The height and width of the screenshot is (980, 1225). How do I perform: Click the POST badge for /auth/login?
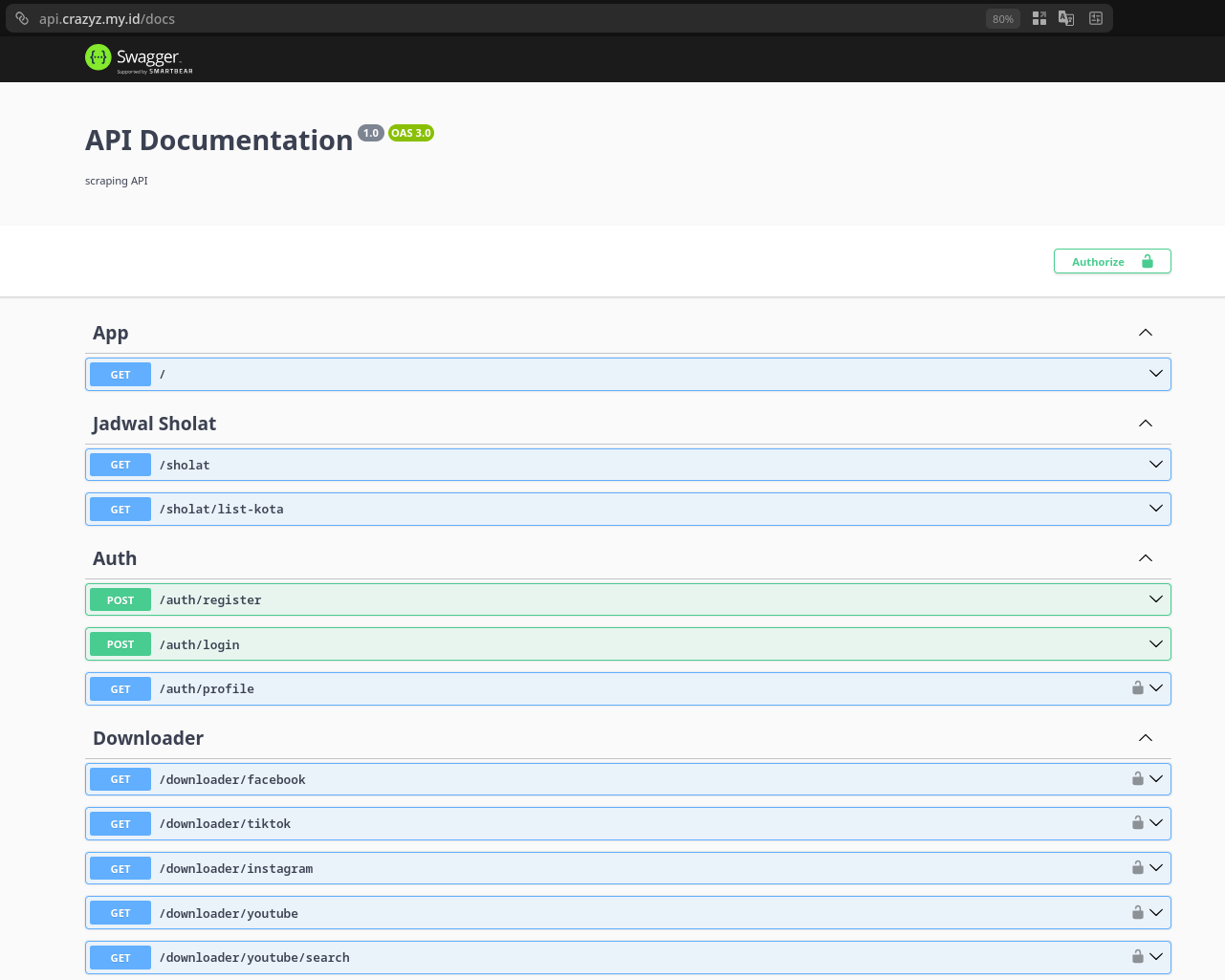coord(120,644)
